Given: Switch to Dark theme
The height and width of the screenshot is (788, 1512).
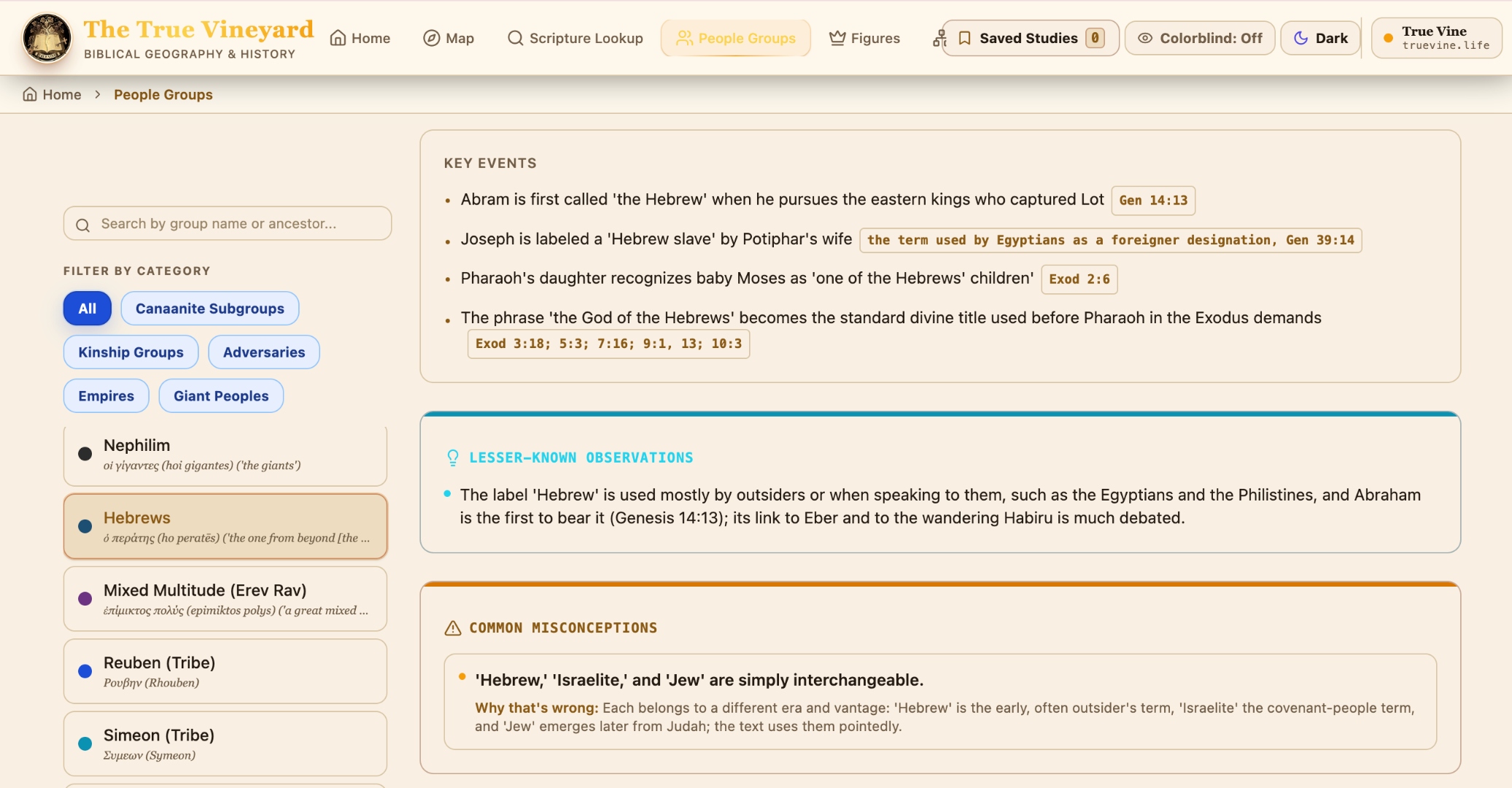Looking at the screenshot, I should coord(1320,38).
